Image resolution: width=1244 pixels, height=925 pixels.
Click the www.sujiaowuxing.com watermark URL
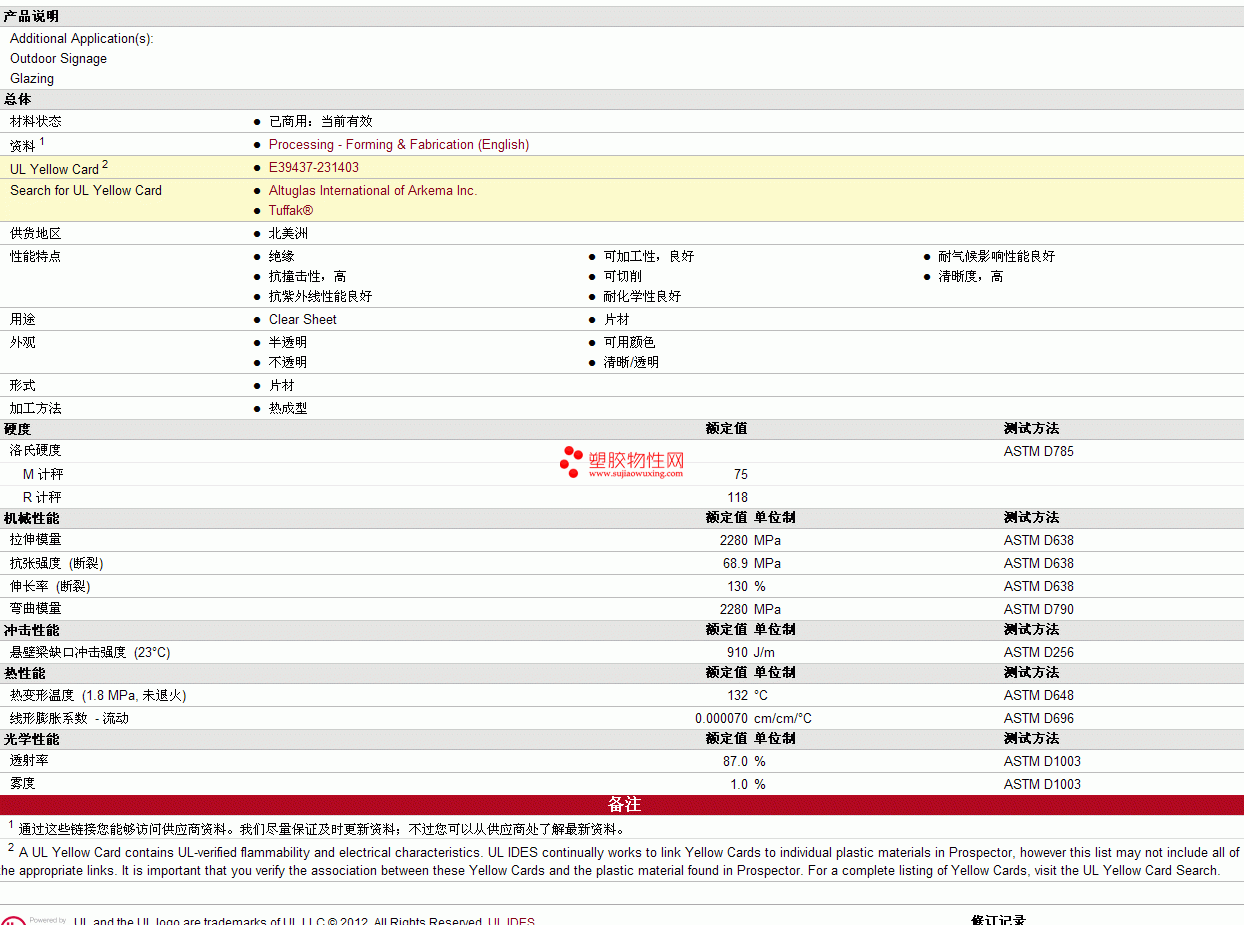[635, 474]
